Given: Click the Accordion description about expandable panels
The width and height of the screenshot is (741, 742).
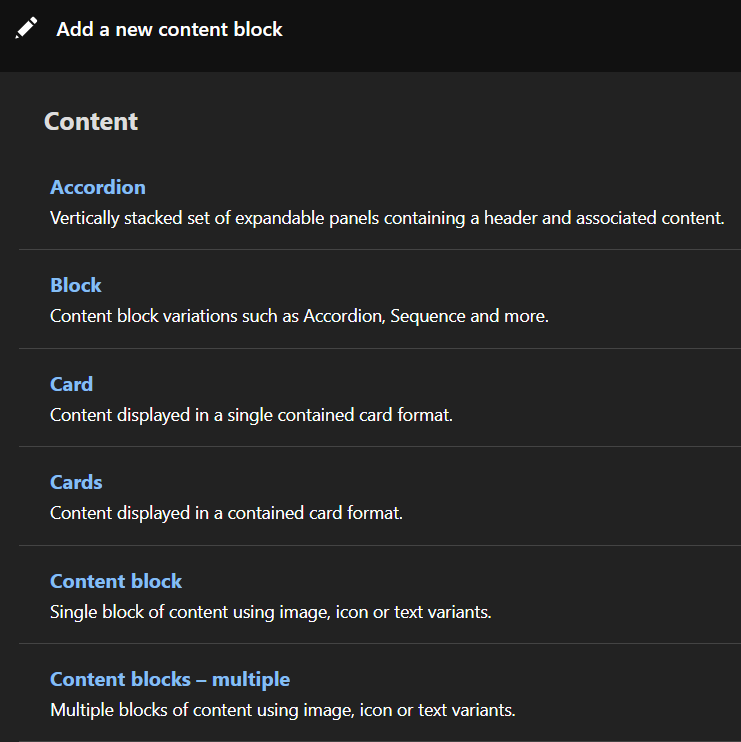Looking at the screenshot, I should coord(387,218).
